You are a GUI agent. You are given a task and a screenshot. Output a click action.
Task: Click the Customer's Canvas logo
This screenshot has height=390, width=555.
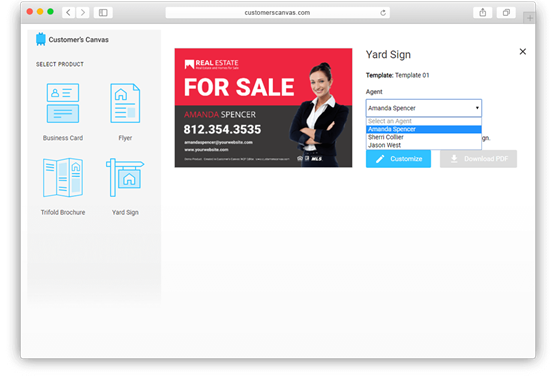[x=72, y=39]
